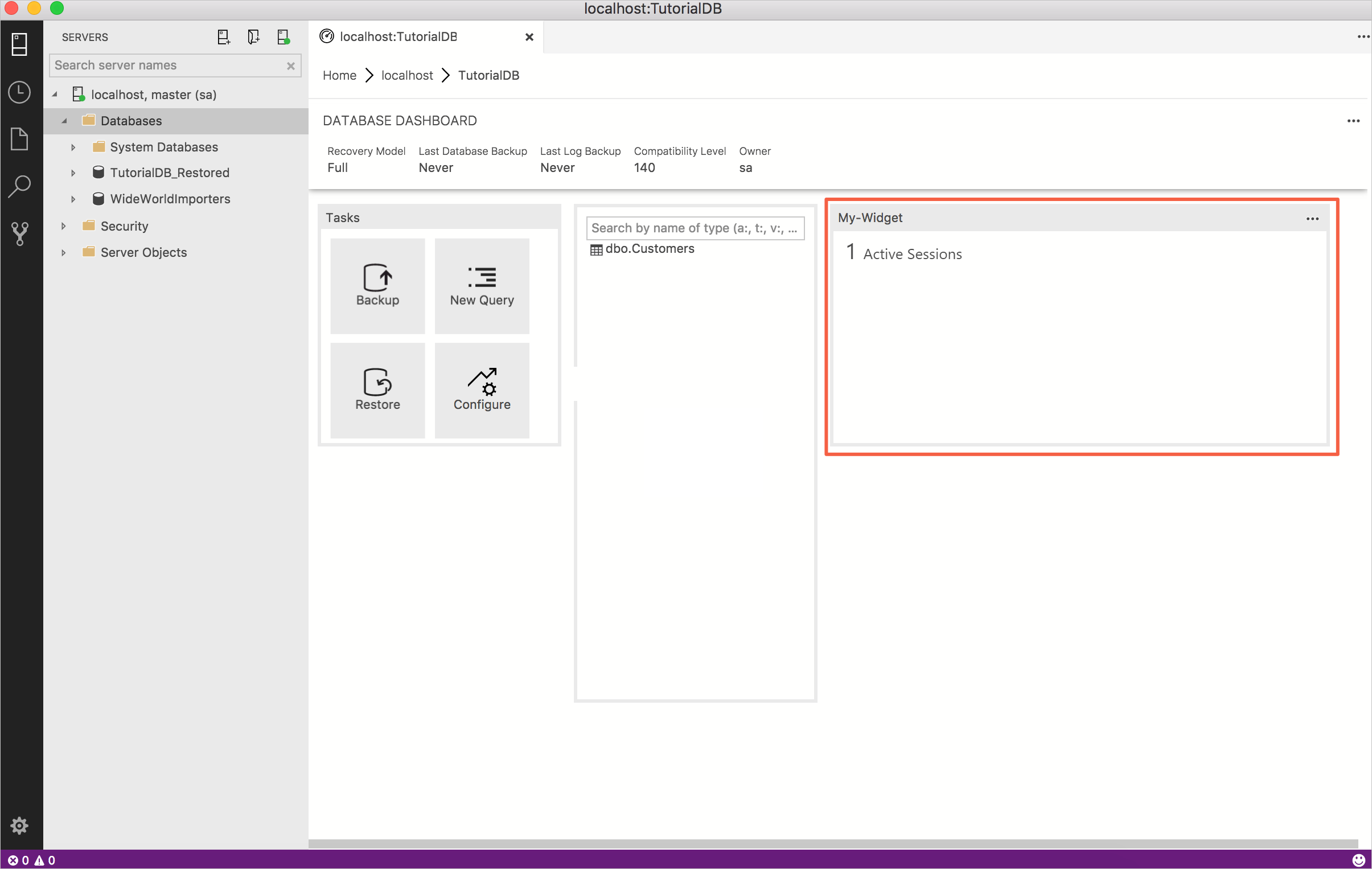Click the Restore task icon

[377, 389]
